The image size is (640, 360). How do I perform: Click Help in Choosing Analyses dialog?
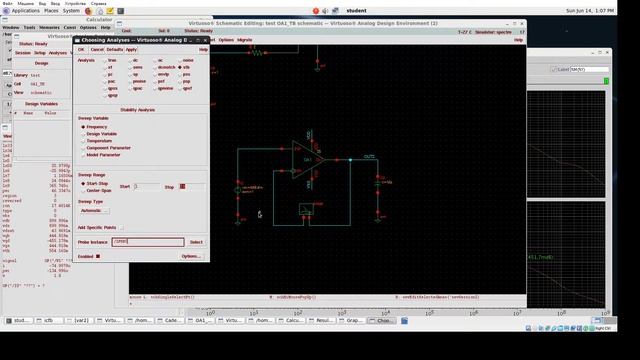pos(203,50)
